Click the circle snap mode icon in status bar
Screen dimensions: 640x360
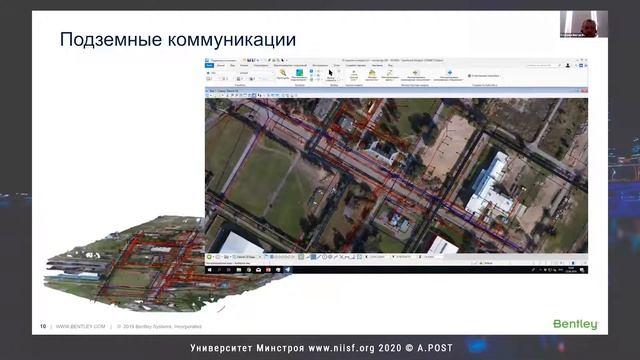(x=324, y=257)
